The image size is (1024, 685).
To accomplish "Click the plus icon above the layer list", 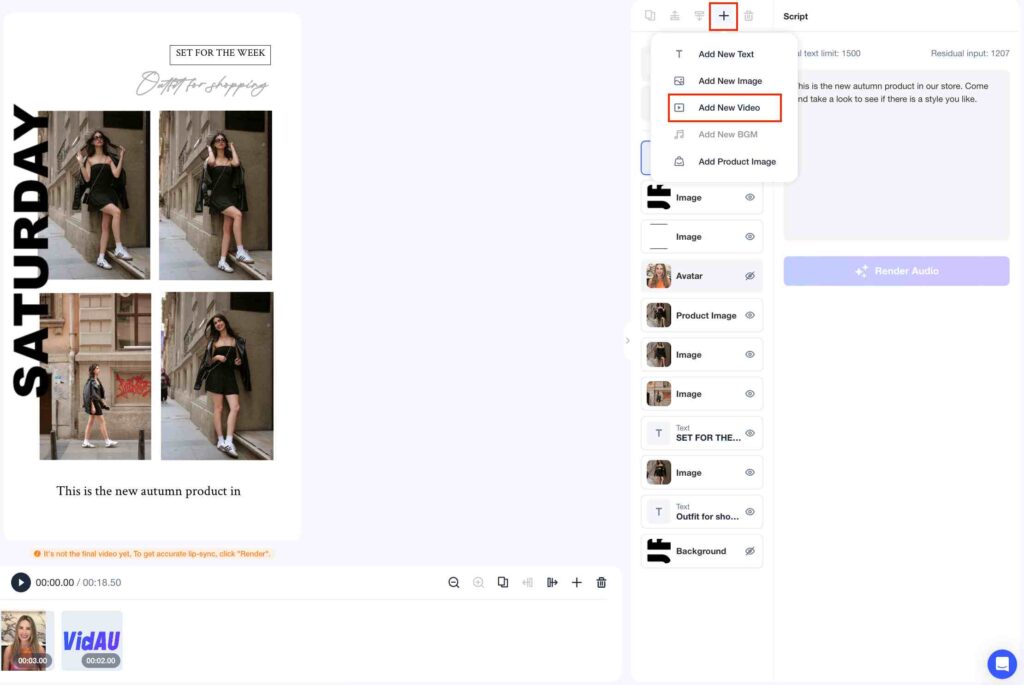I will [x=724, y=16].
